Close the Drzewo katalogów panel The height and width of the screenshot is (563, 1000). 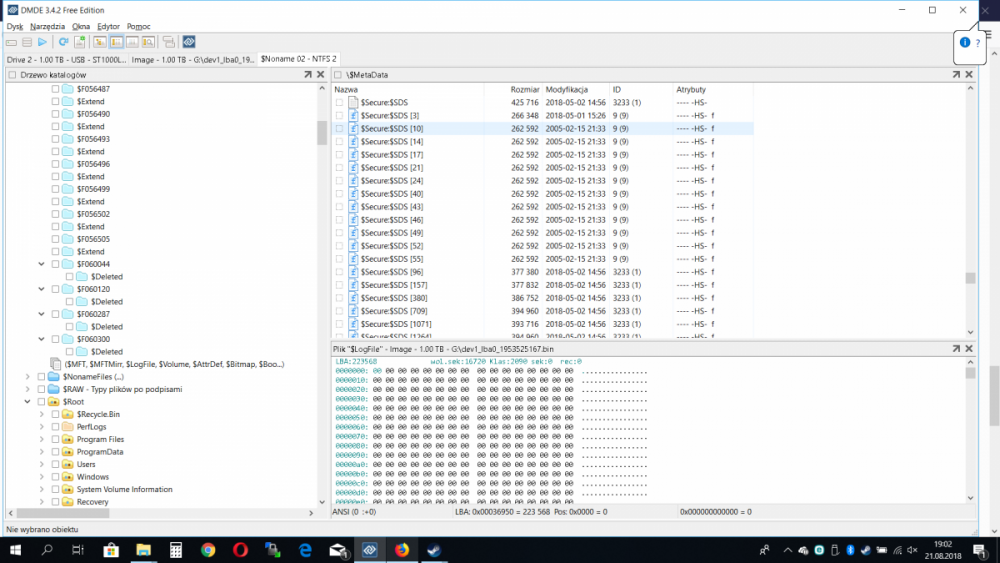click(x=321, y=75)
